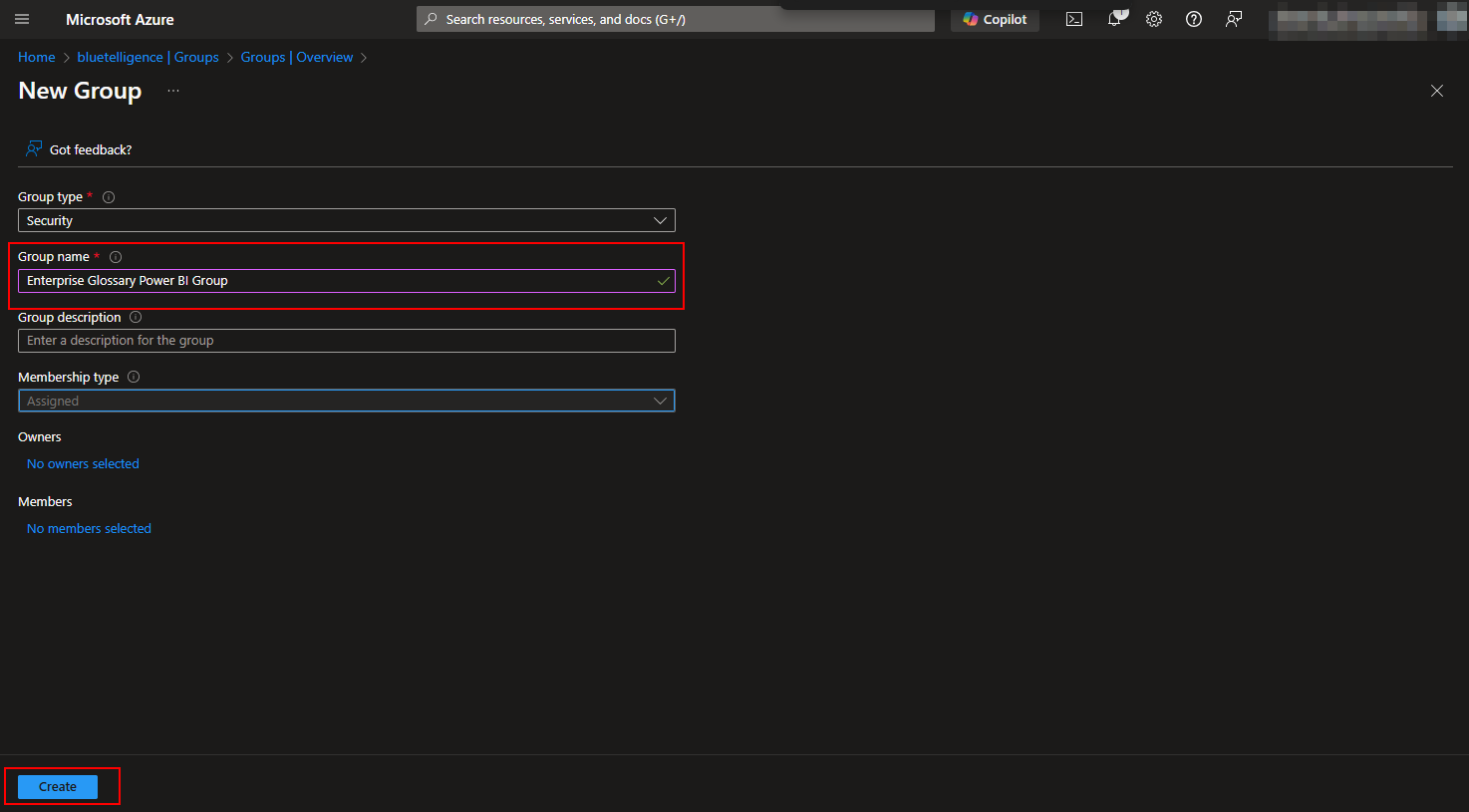Show info tooltip for Group name

pos(116,257)
